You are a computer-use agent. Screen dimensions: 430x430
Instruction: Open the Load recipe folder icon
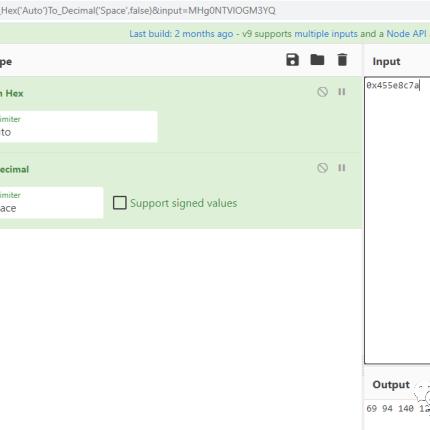pos(317,60)
